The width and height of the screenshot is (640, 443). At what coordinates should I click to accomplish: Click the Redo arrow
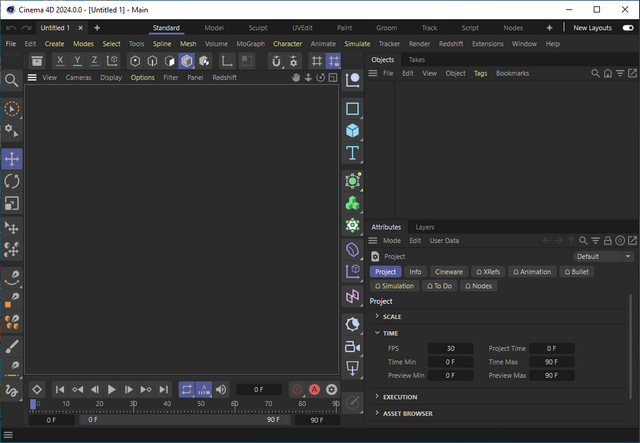[26, 28]
